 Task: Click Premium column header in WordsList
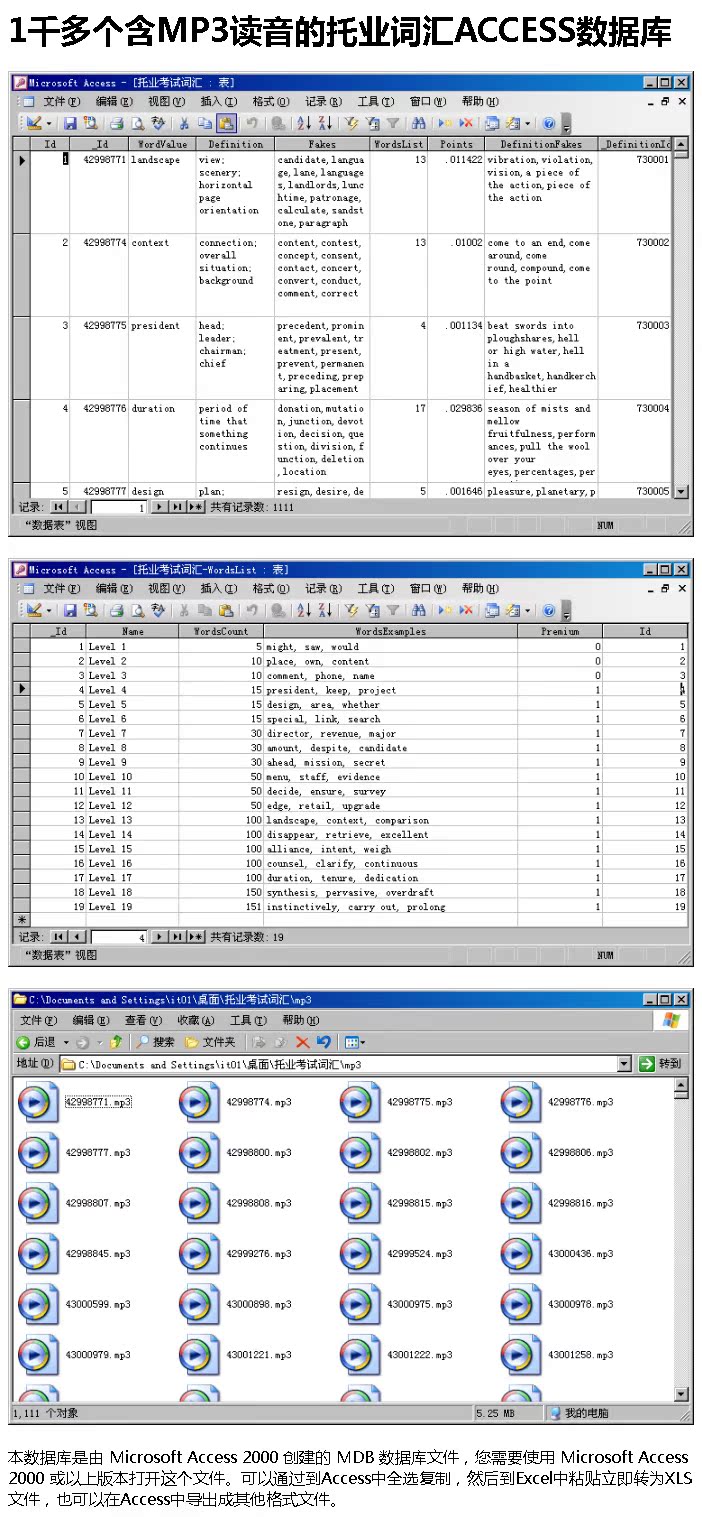click(x=560, y=631)
